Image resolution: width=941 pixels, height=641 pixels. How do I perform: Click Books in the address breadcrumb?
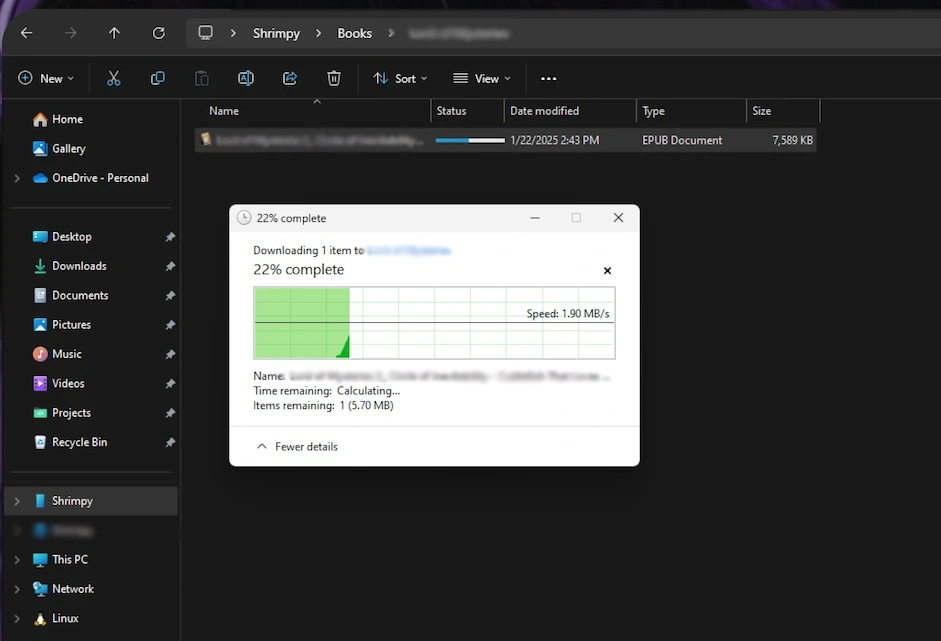click(354, 34)
